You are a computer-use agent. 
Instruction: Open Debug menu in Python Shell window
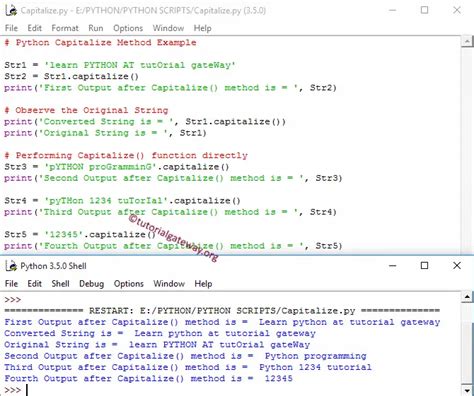click(92, 284)
